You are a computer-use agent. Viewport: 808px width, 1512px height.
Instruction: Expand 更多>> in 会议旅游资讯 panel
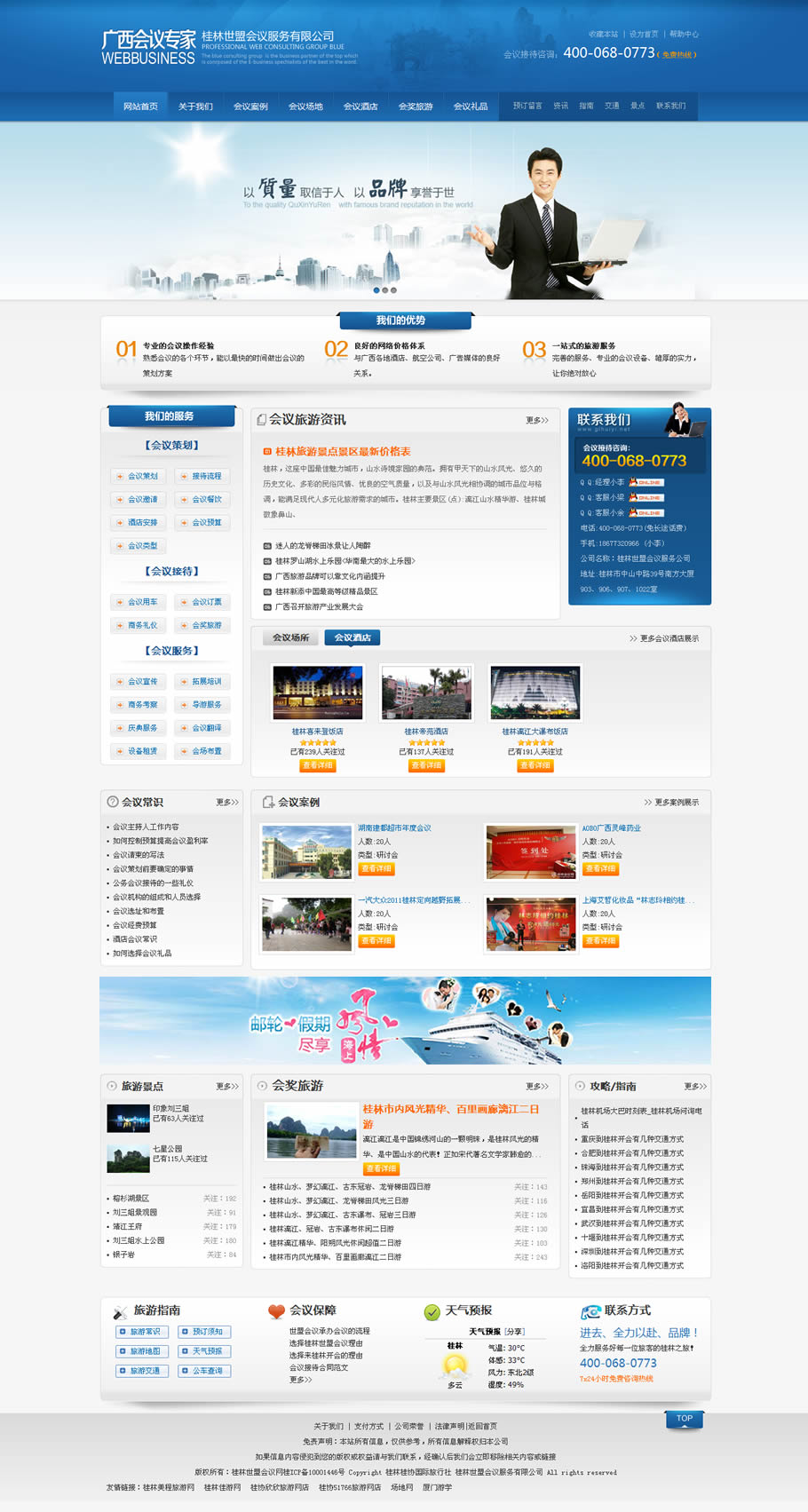tap(536, 420)
